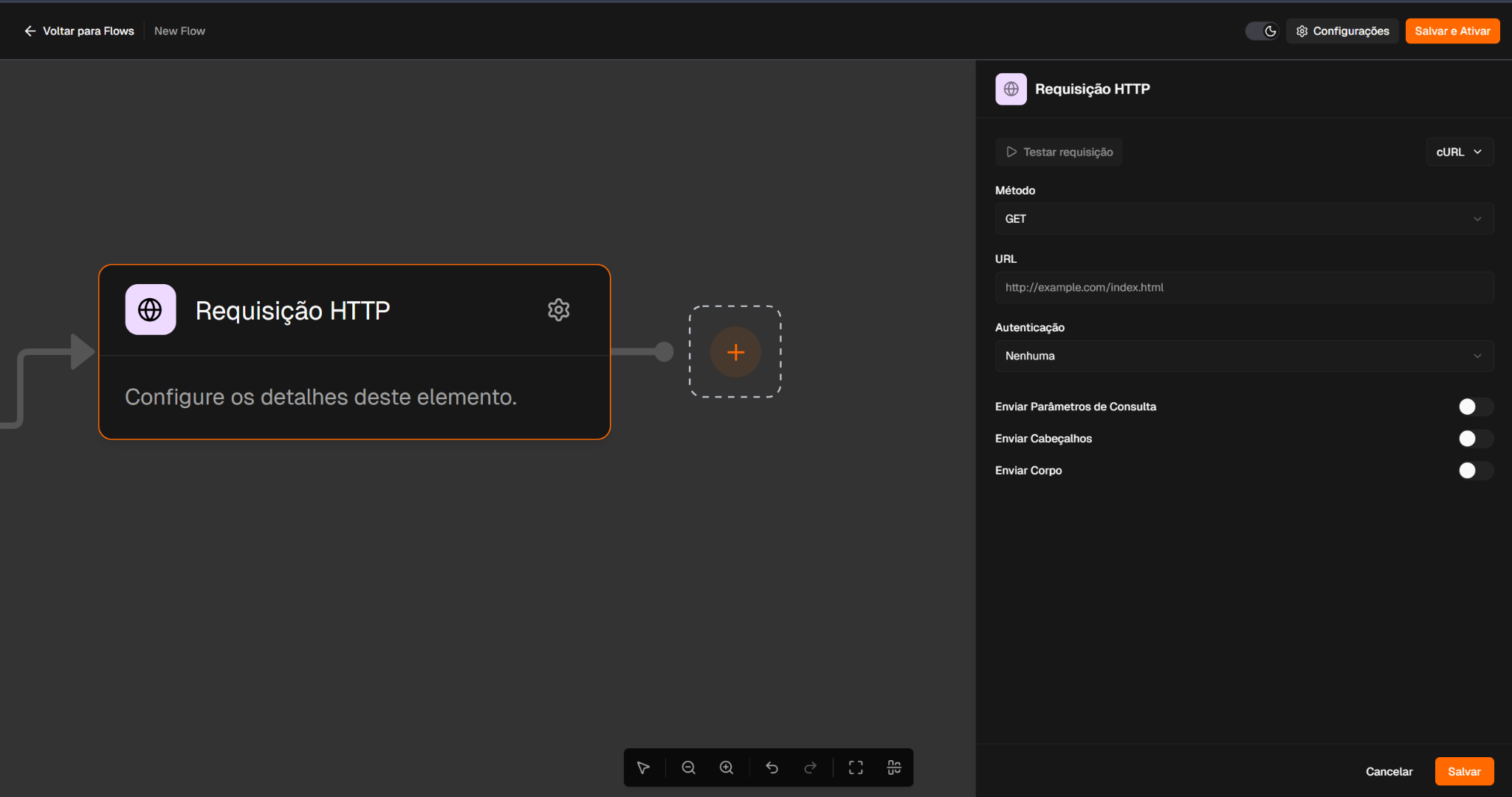Select the Requisição HTTP node card
Screen dimensions: 1512x797
tap(354, 352)
